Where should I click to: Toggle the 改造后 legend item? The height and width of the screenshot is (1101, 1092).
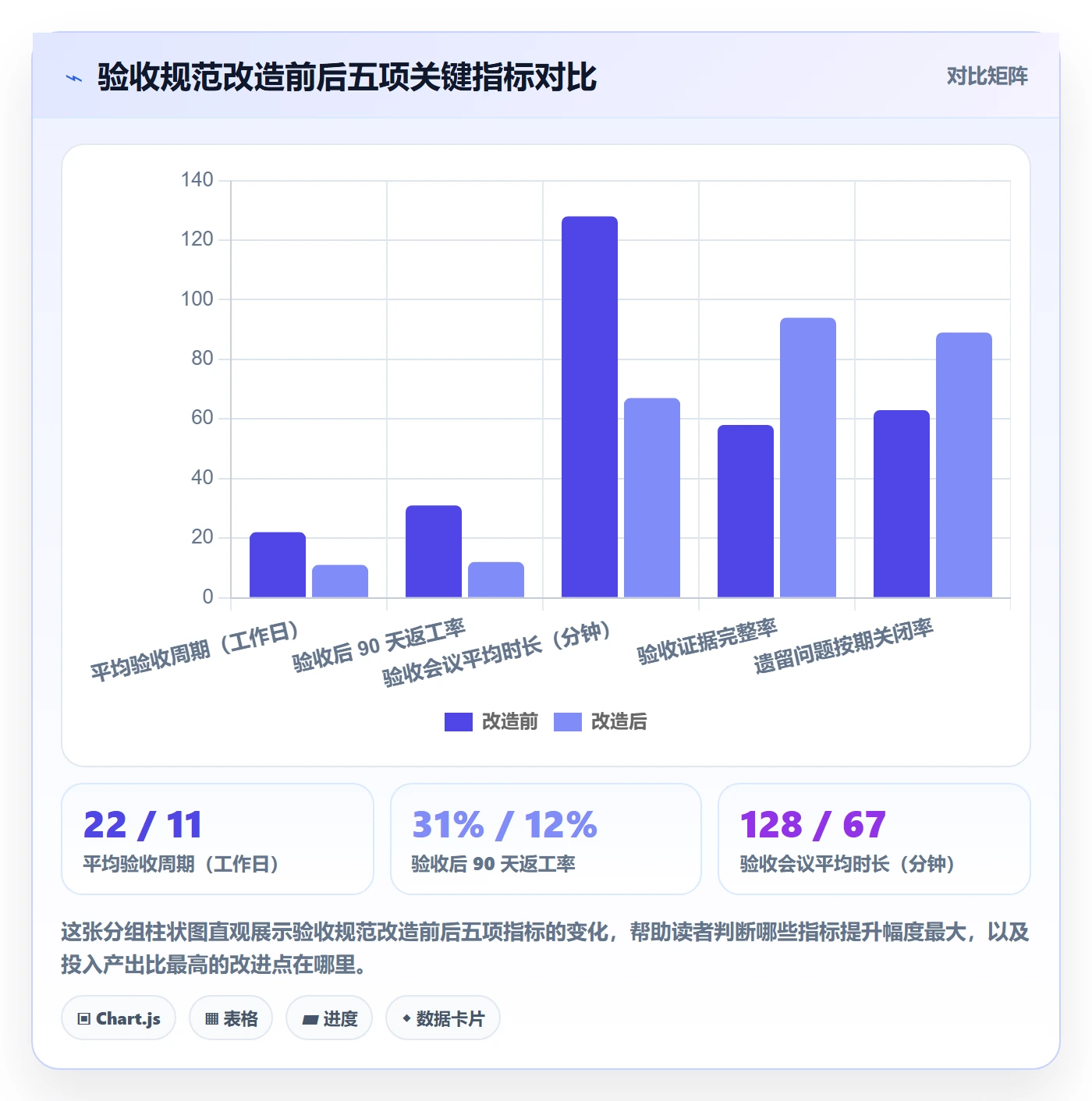tap(601, 722)
